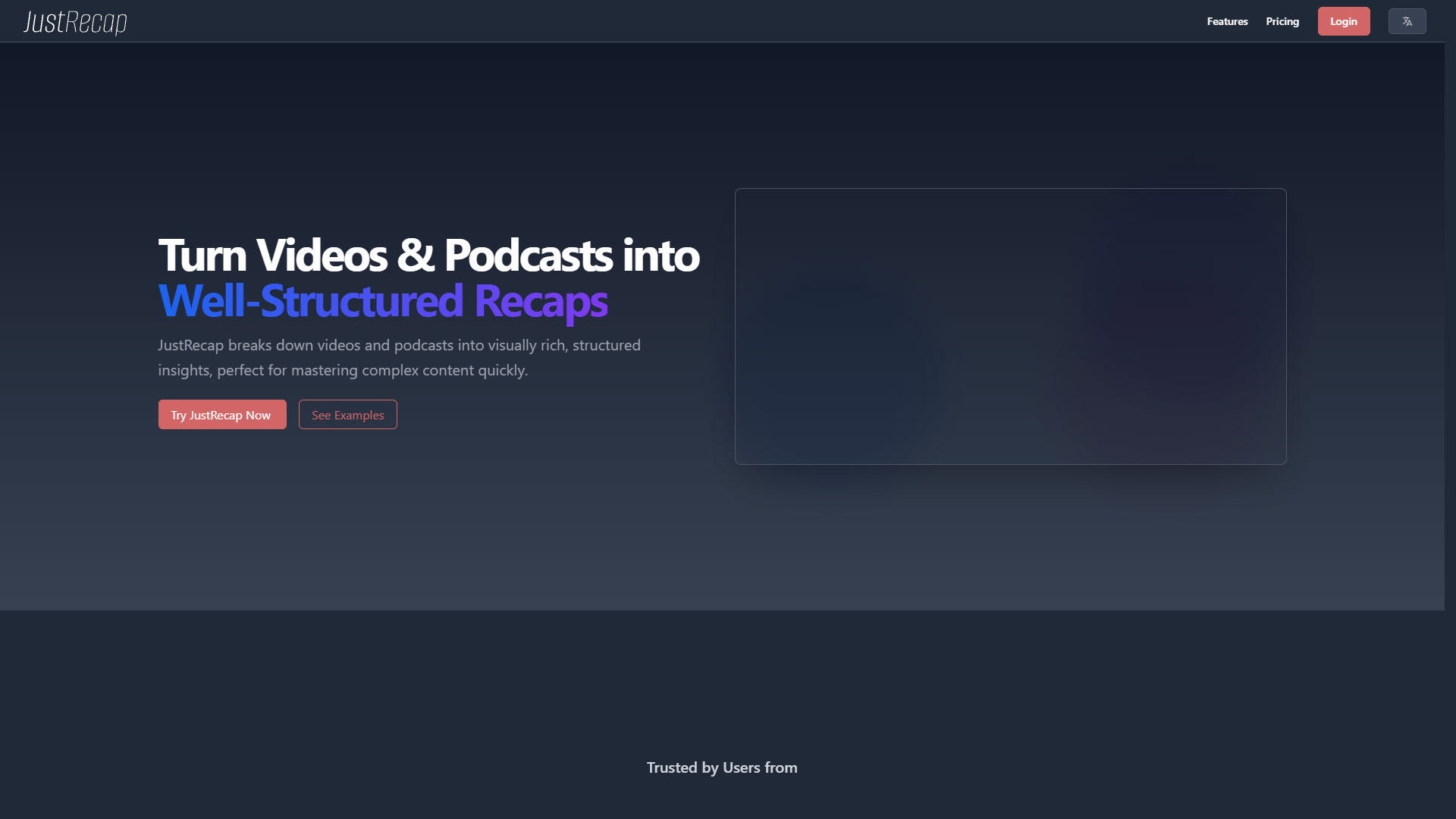
Task: Click the vertical page scrollbar track
Action: [1450, 409]
